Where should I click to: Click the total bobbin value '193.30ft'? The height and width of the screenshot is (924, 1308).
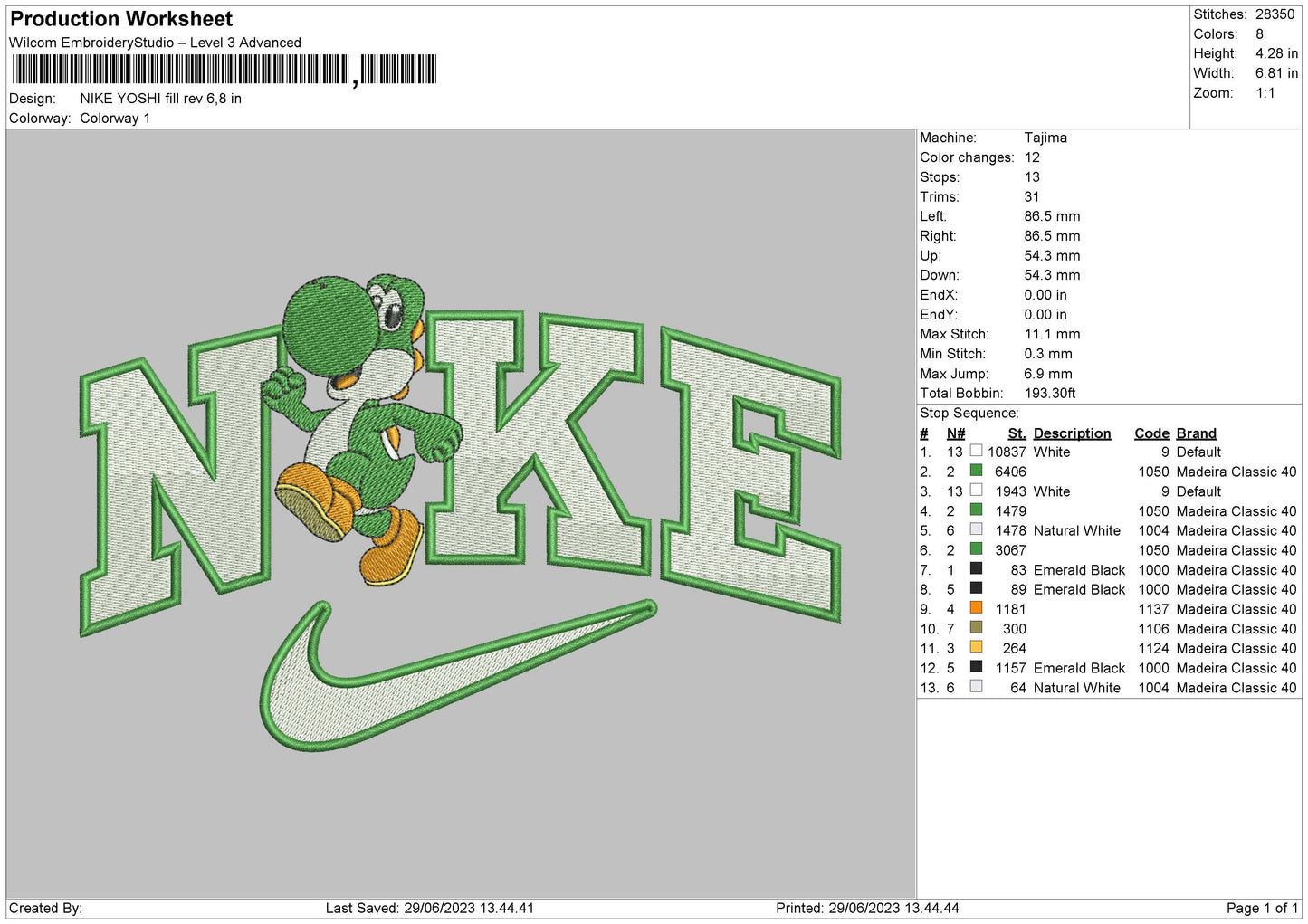[x=1050, y=394]
